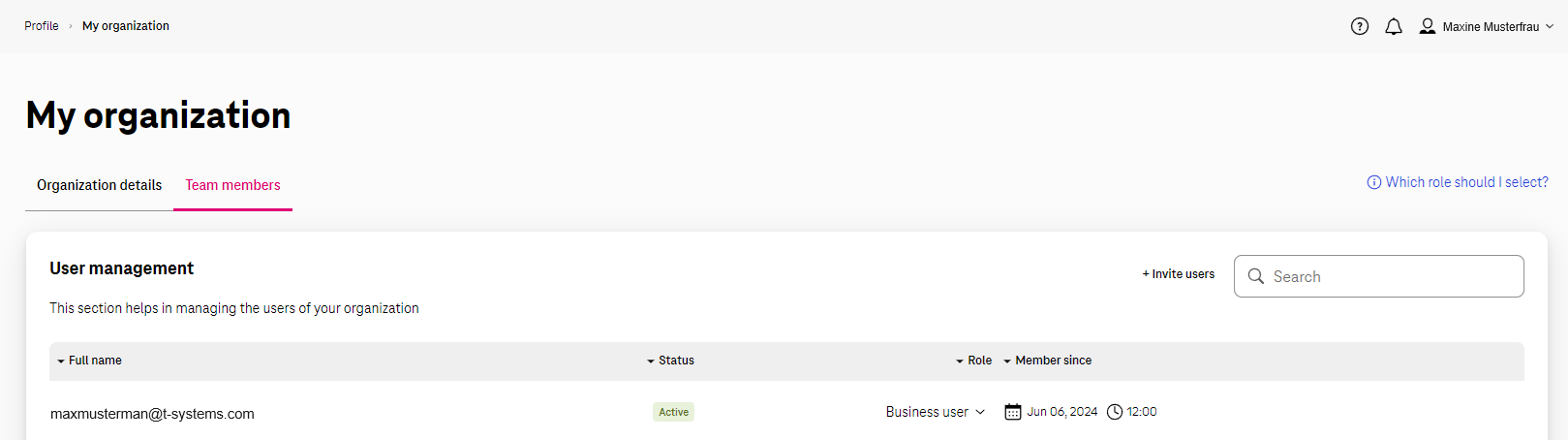This screenshot has width=1568, height=440.
Task: Click the Active status badge
Action: tap(673, 412)
